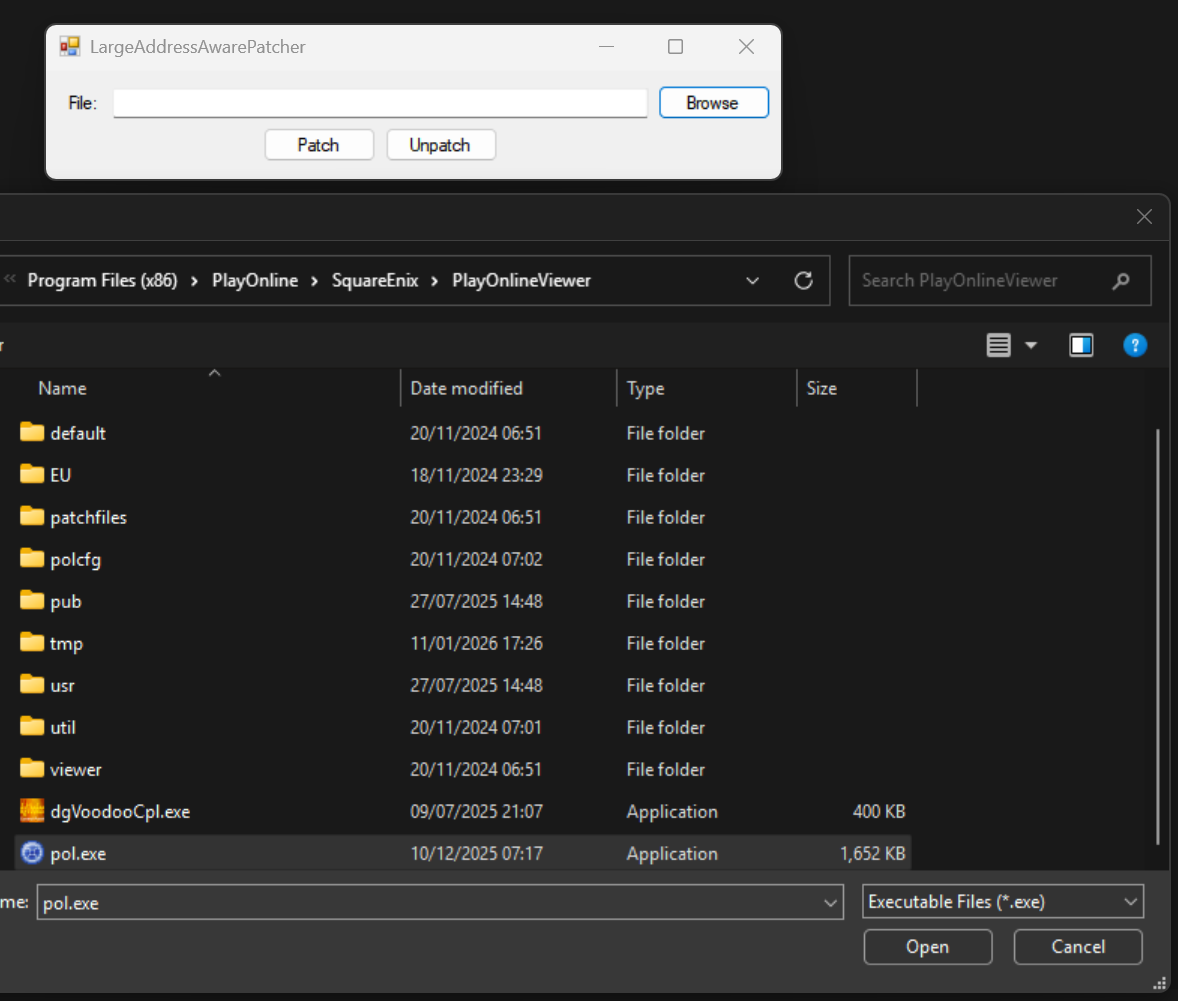This screenshot has width=1178, height=1001.
Task: Click the Patch button
Action: (x=318, y=145)
